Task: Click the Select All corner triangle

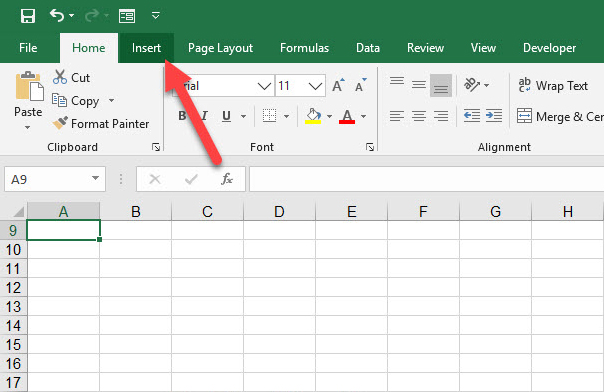Action: coord(19,212)
